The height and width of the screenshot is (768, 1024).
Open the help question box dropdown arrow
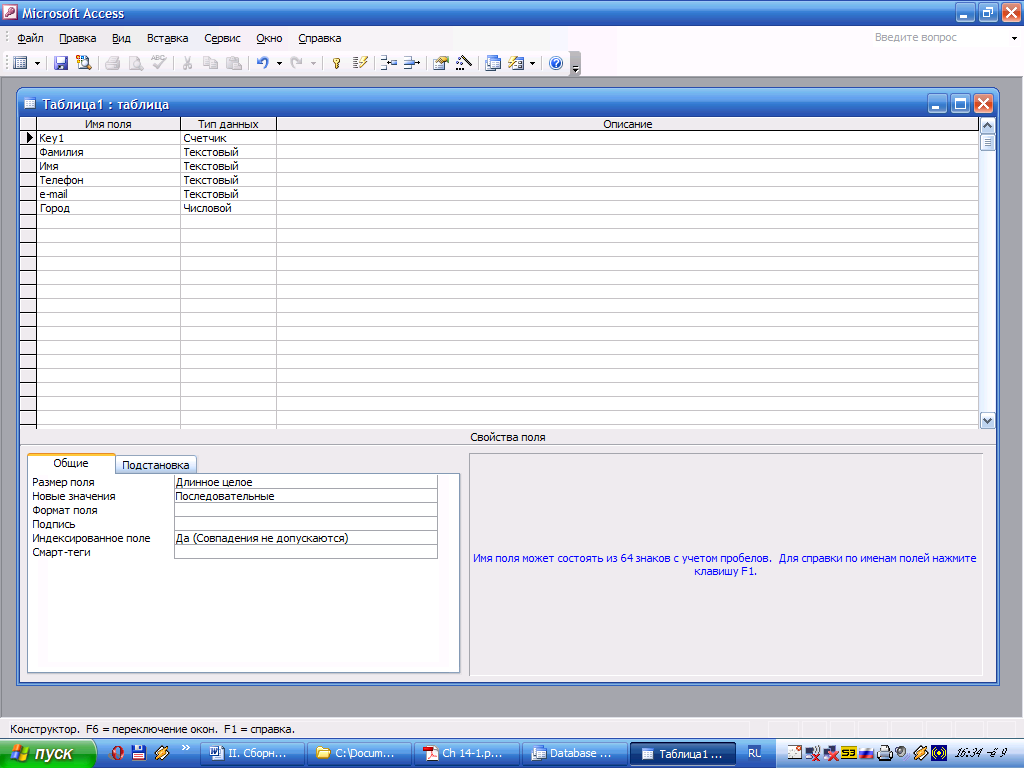coord(1014,38)
